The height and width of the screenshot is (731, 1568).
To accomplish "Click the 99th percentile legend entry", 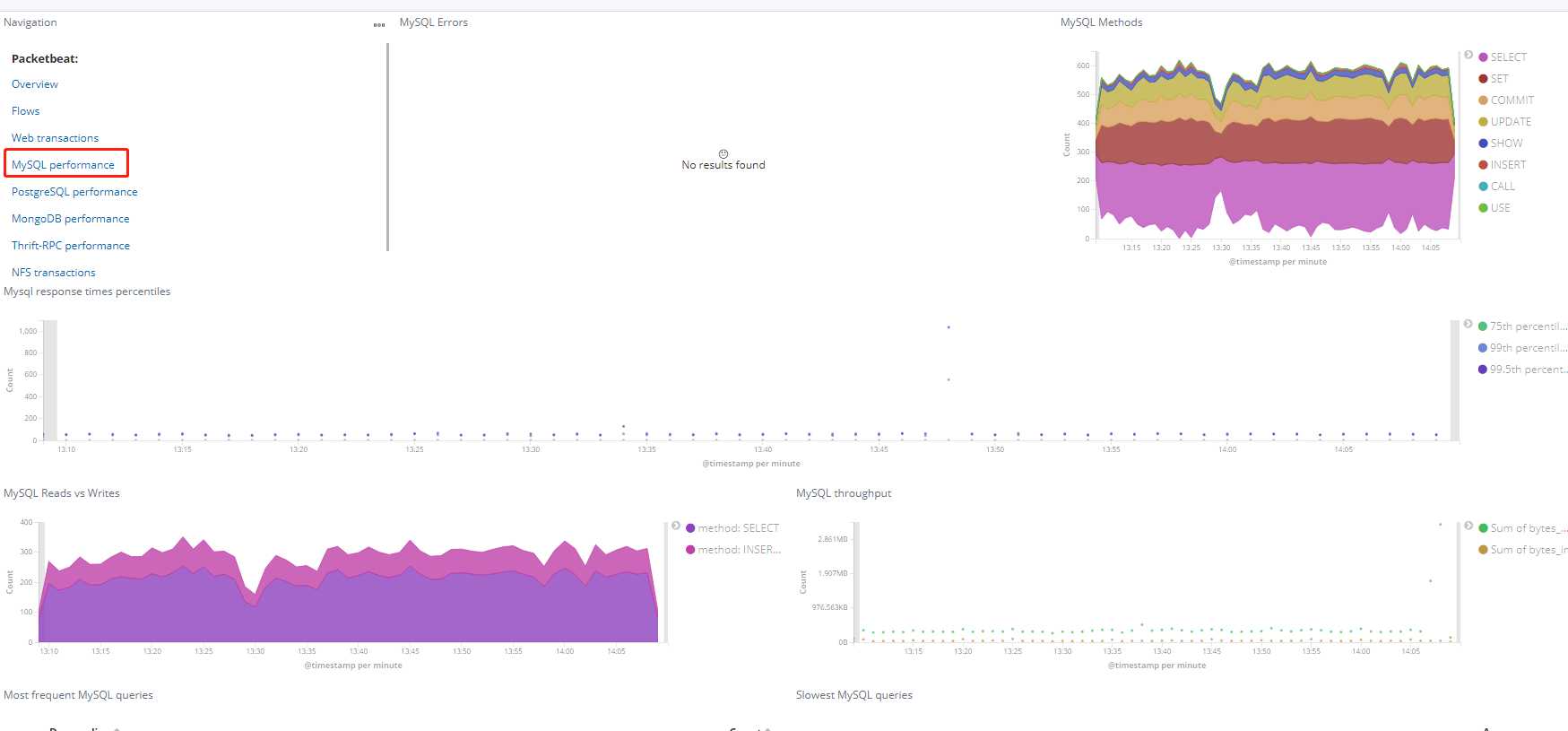I will (x=1522, y=348).
